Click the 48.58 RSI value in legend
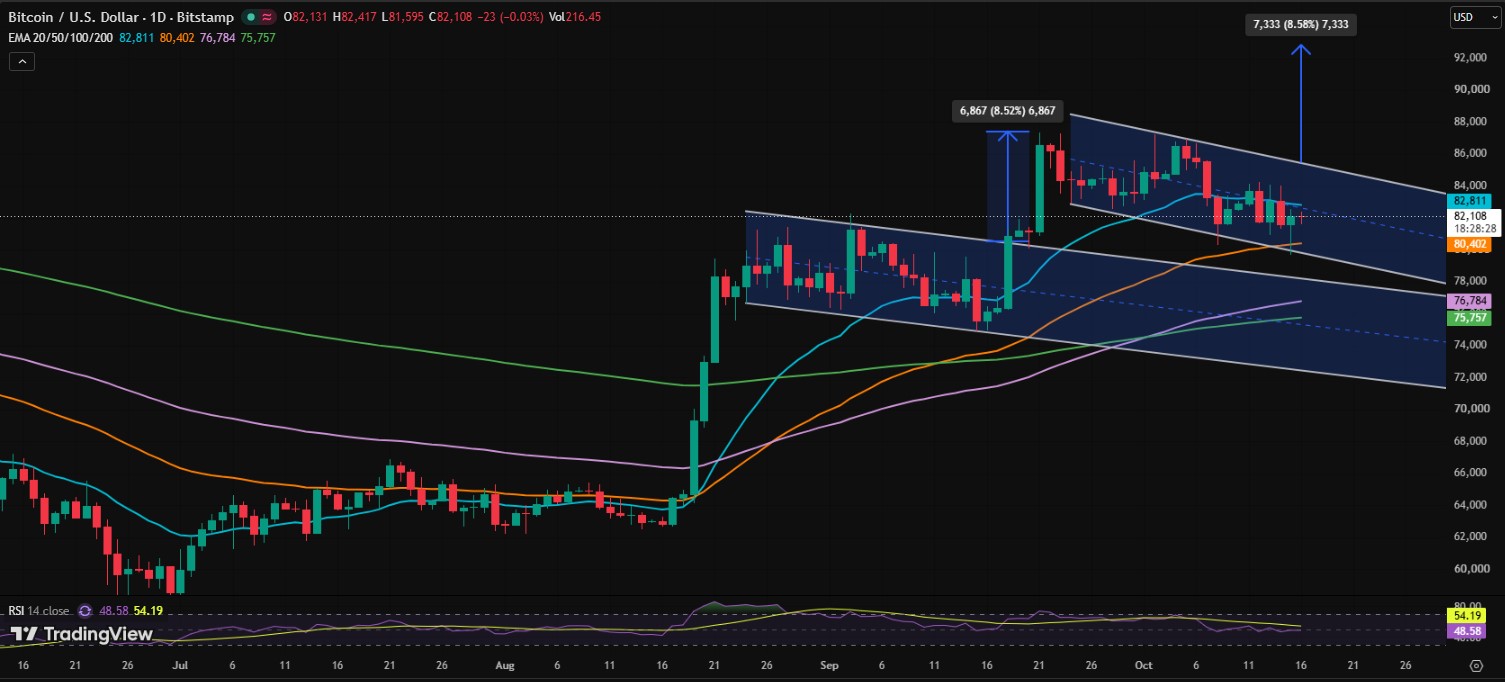This screenshot has height=682, width=1505. (x=113, y=610)
